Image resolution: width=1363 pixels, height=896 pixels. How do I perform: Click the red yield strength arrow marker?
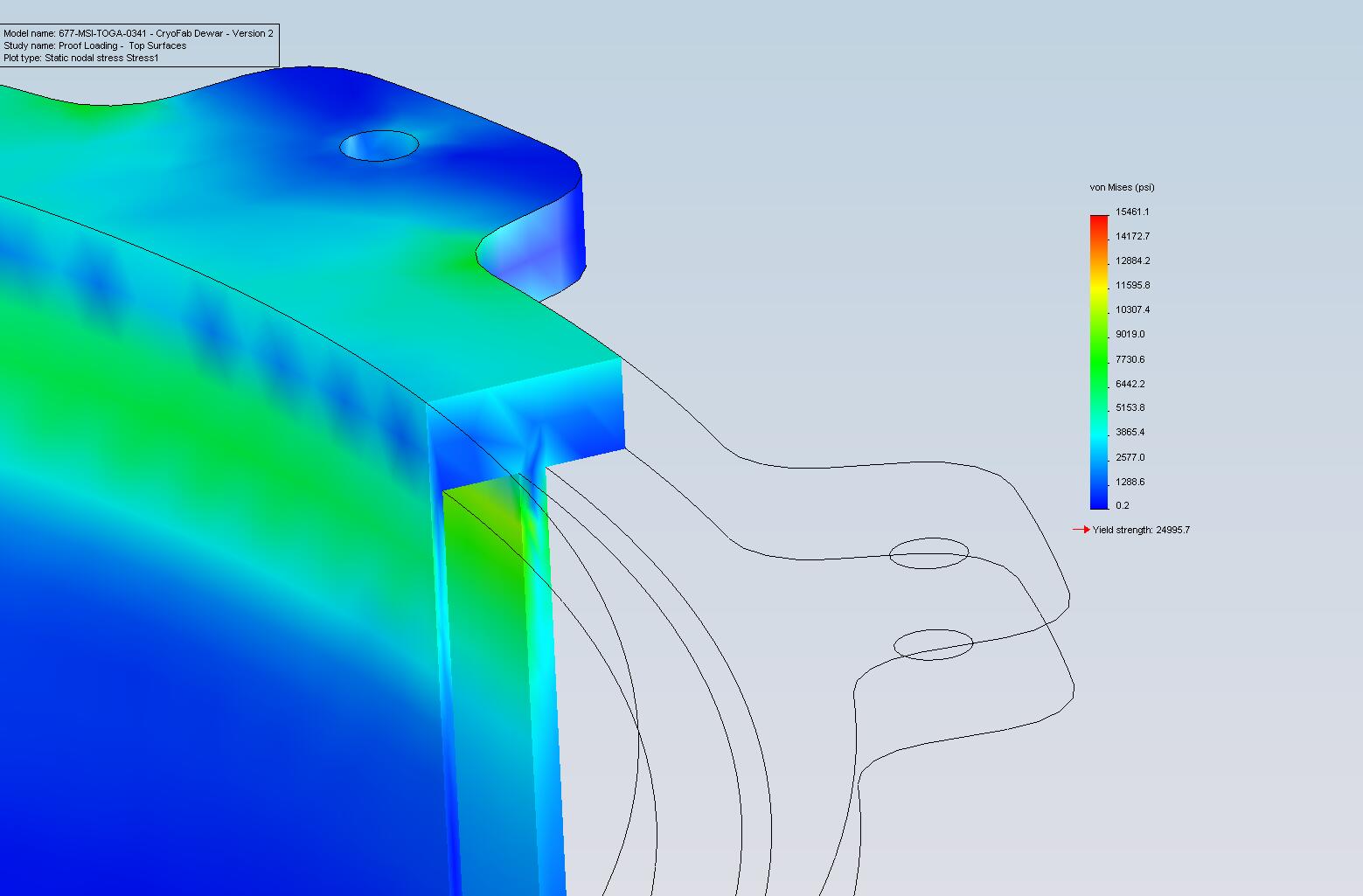point(1081,530)
